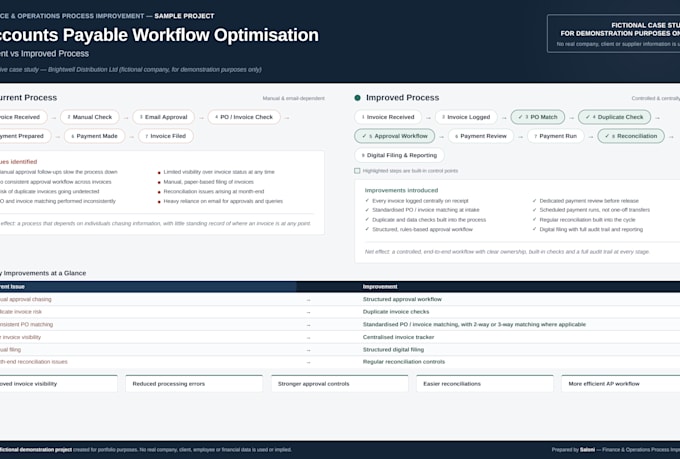Click the 'Reduced processing errors' benefit card
Viewport: 680px width, 459px height.
pos(194,384)
